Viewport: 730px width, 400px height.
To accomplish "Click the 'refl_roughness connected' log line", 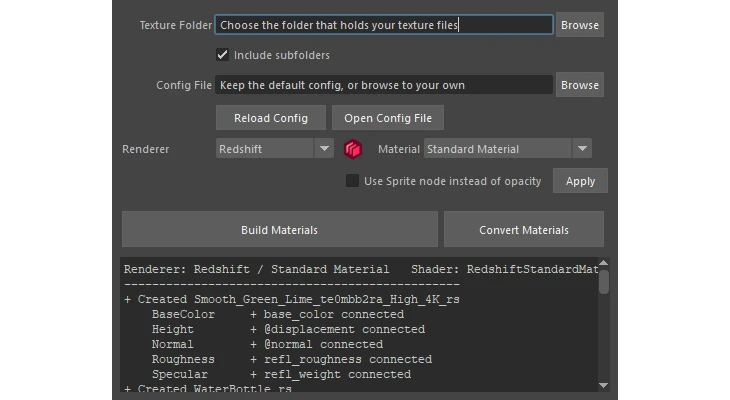I will point(341,359).
